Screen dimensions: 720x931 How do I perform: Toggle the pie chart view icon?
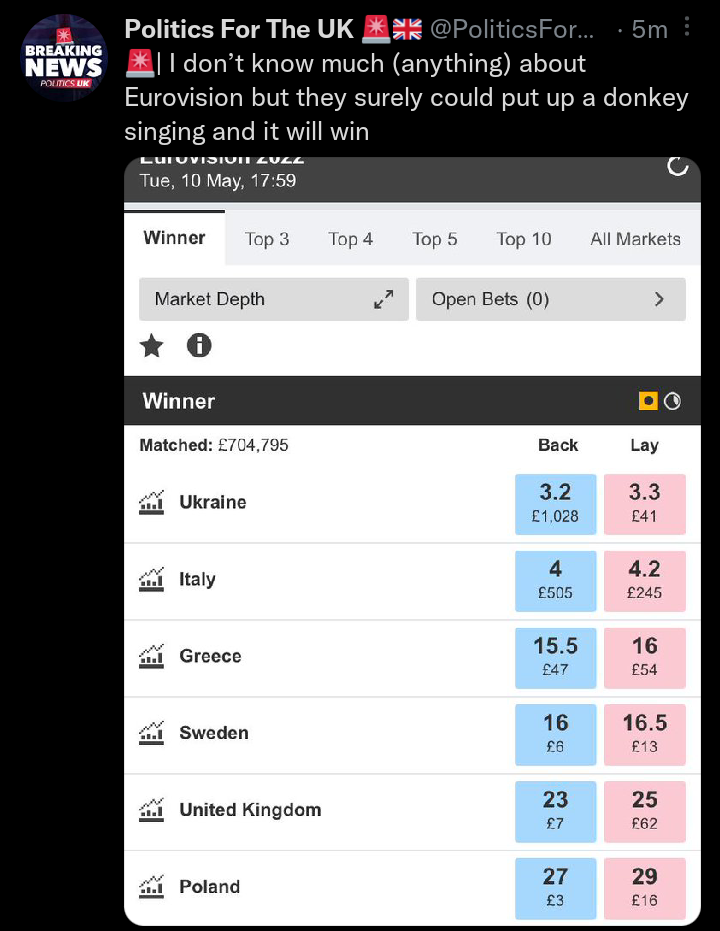click(x=672, y=401)
